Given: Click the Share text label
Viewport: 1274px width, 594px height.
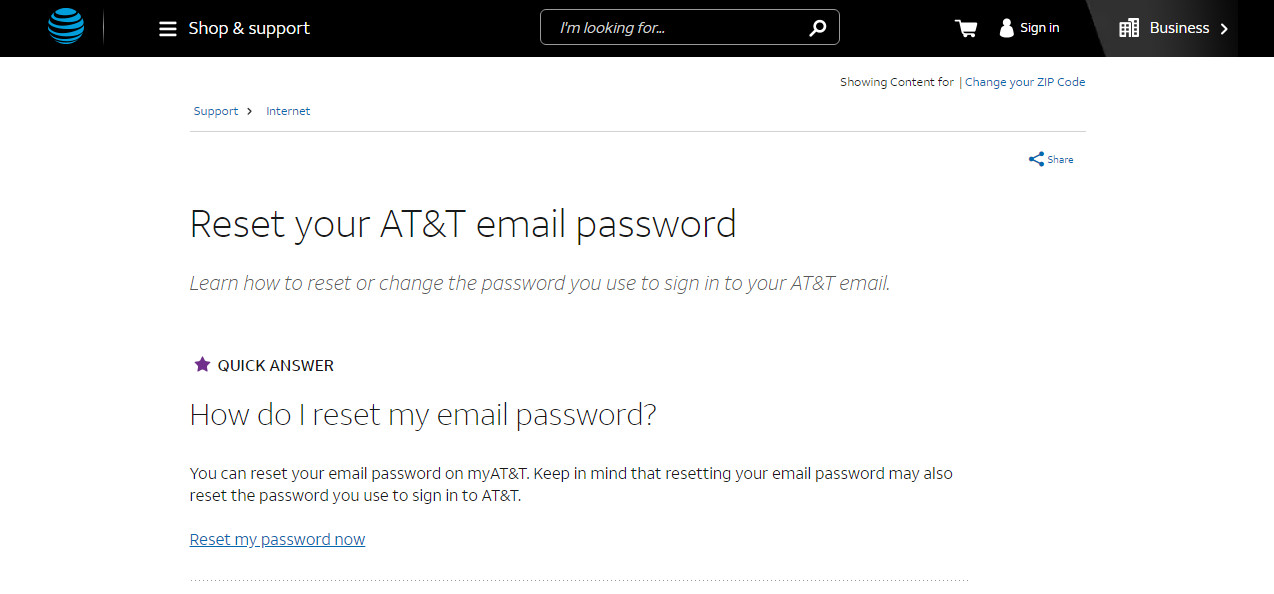Looking at the screenshot, I should point(1058,159).
